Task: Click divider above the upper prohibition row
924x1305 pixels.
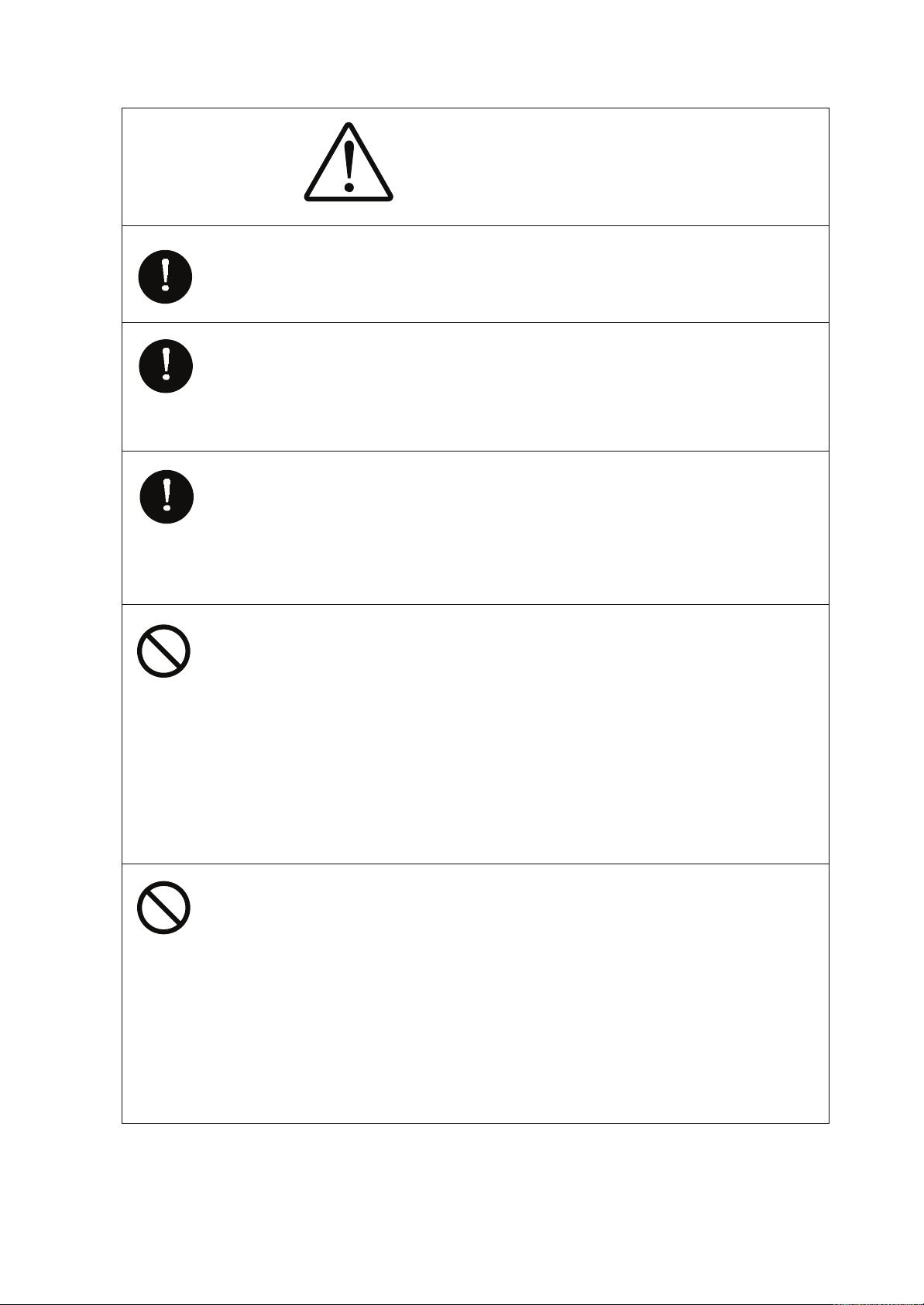Action: click(x=476, y=604)
